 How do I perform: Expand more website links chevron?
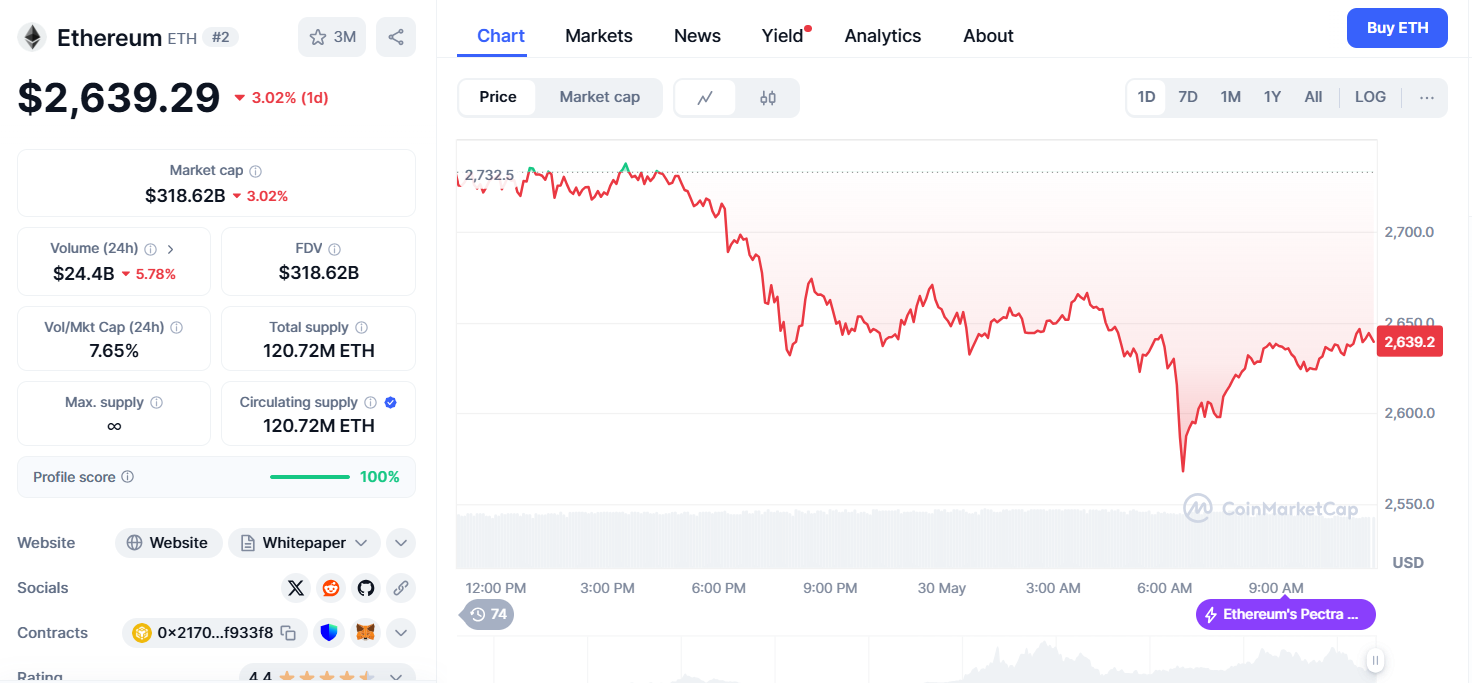tap(401, 543)
